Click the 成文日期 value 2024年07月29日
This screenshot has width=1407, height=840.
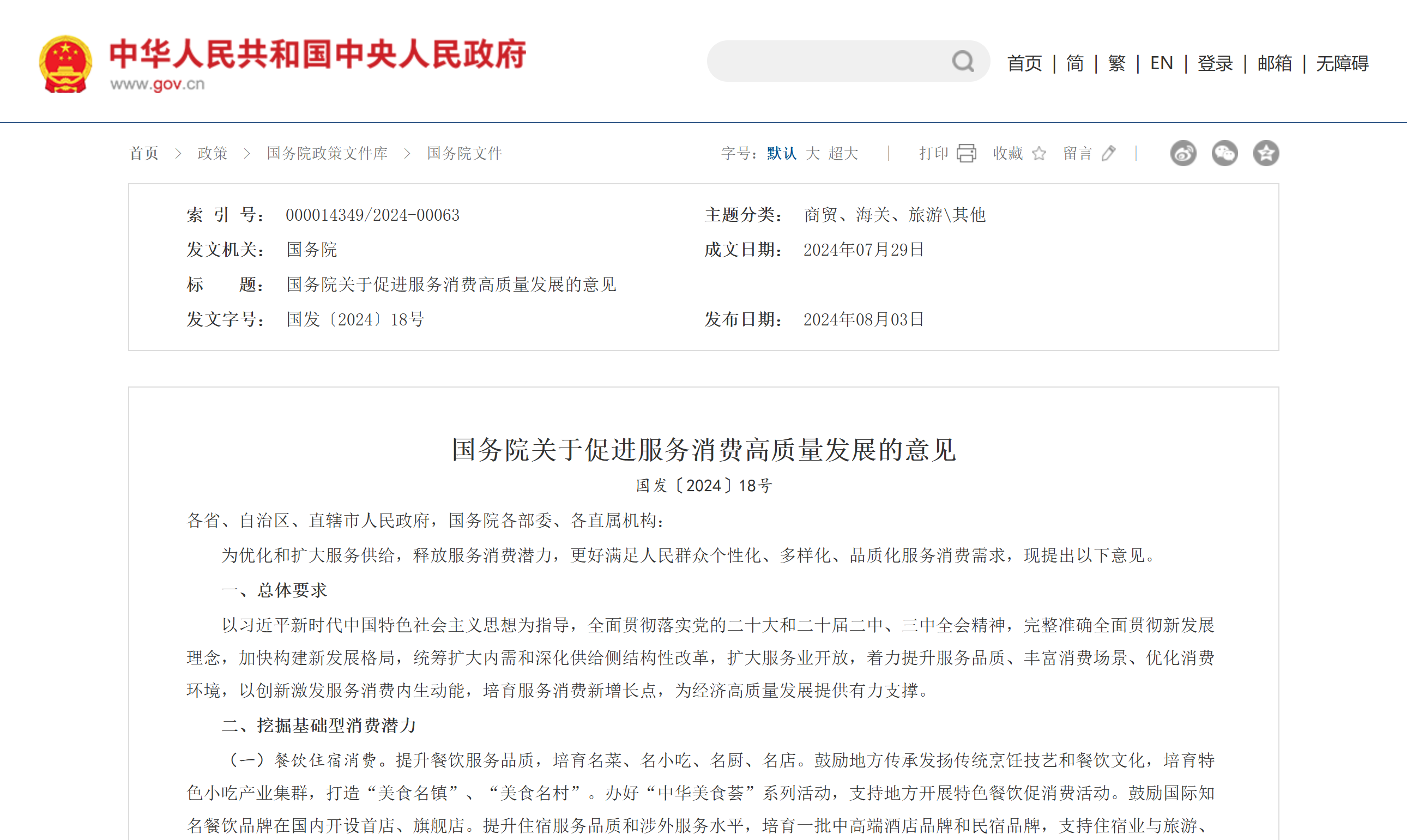click(x=863, y=250)
